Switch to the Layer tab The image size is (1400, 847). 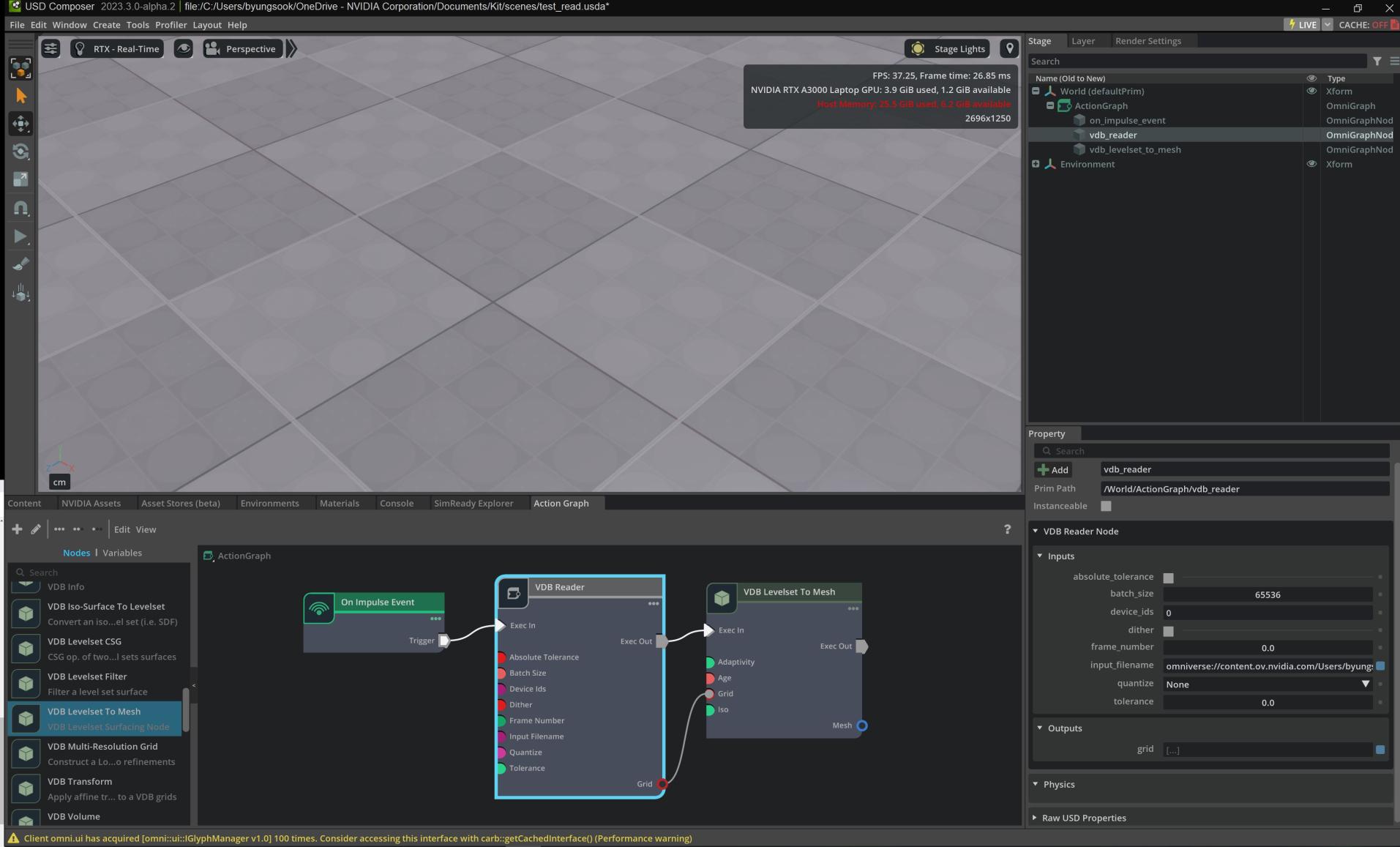click(x=1083, y=41)
